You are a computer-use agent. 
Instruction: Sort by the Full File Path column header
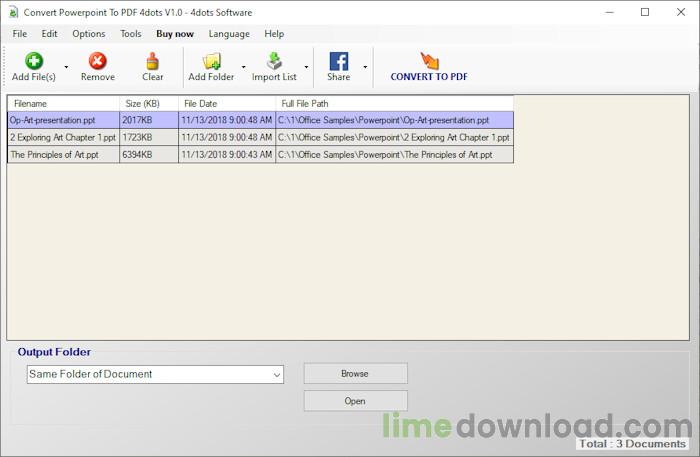395,104
